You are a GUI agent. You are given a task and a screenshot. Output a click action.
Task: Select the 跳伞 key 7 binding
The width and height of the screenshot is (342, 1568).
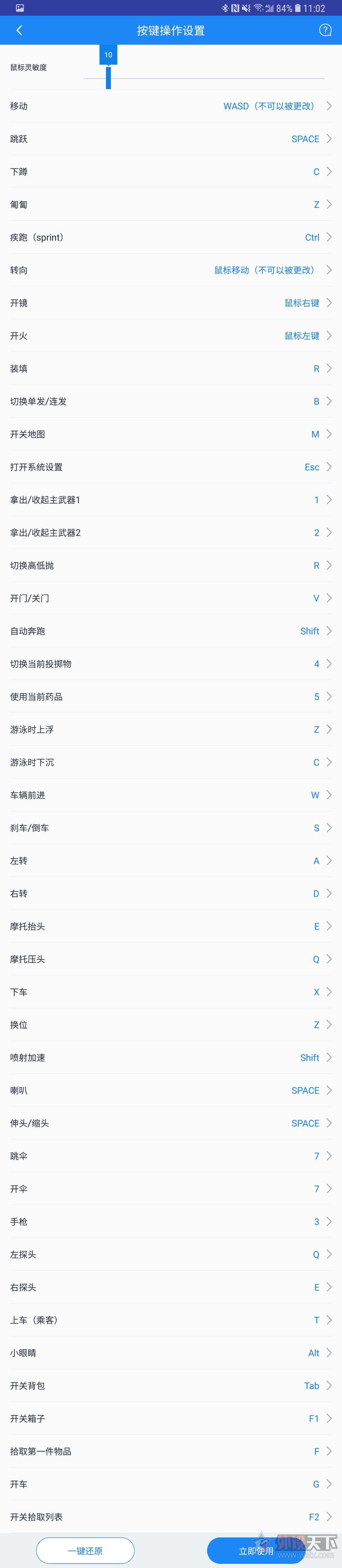click(x=170, y=1156)
